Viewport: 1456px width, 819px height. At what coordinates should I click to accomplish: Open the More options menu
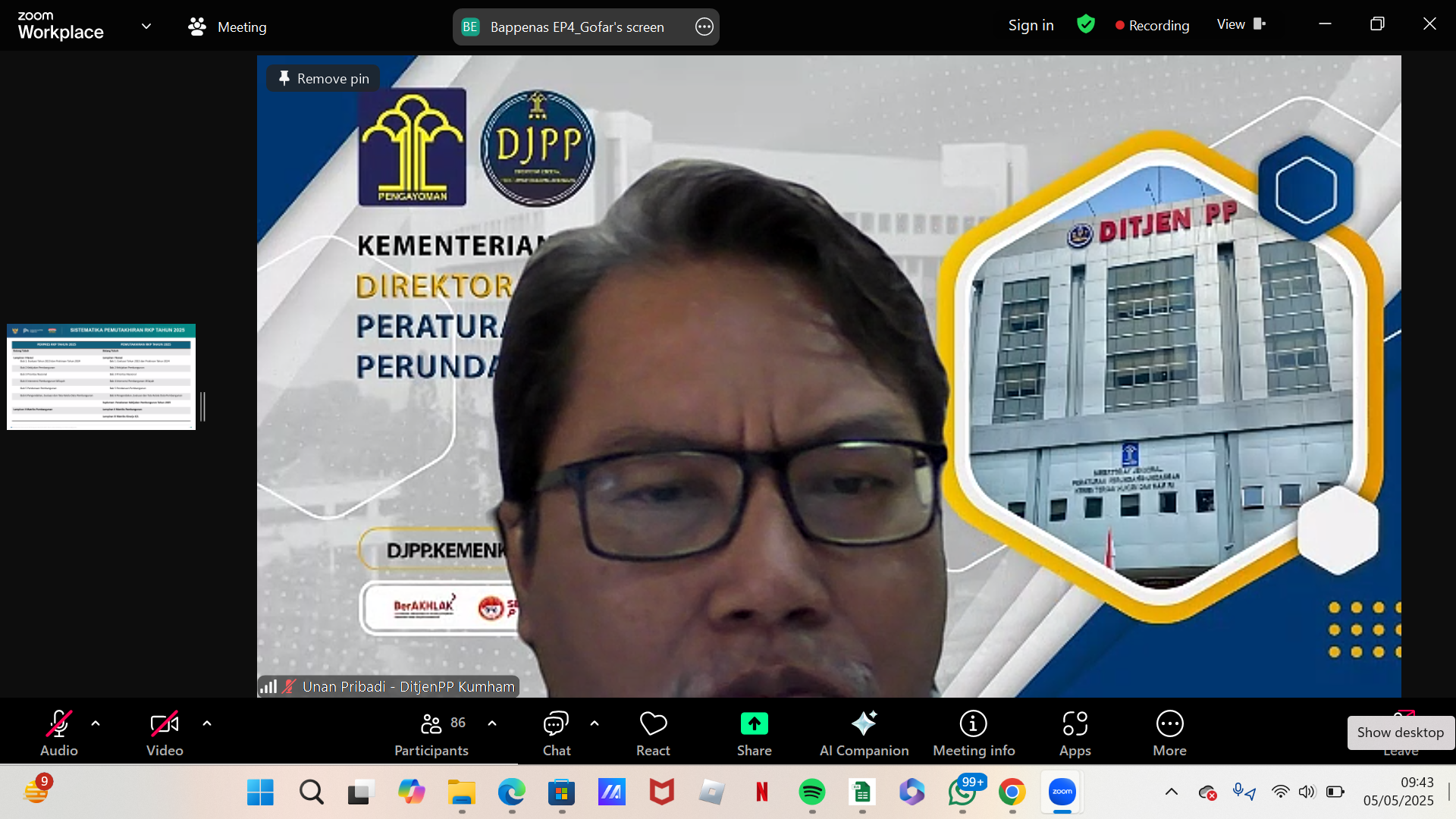[1169, 733]
